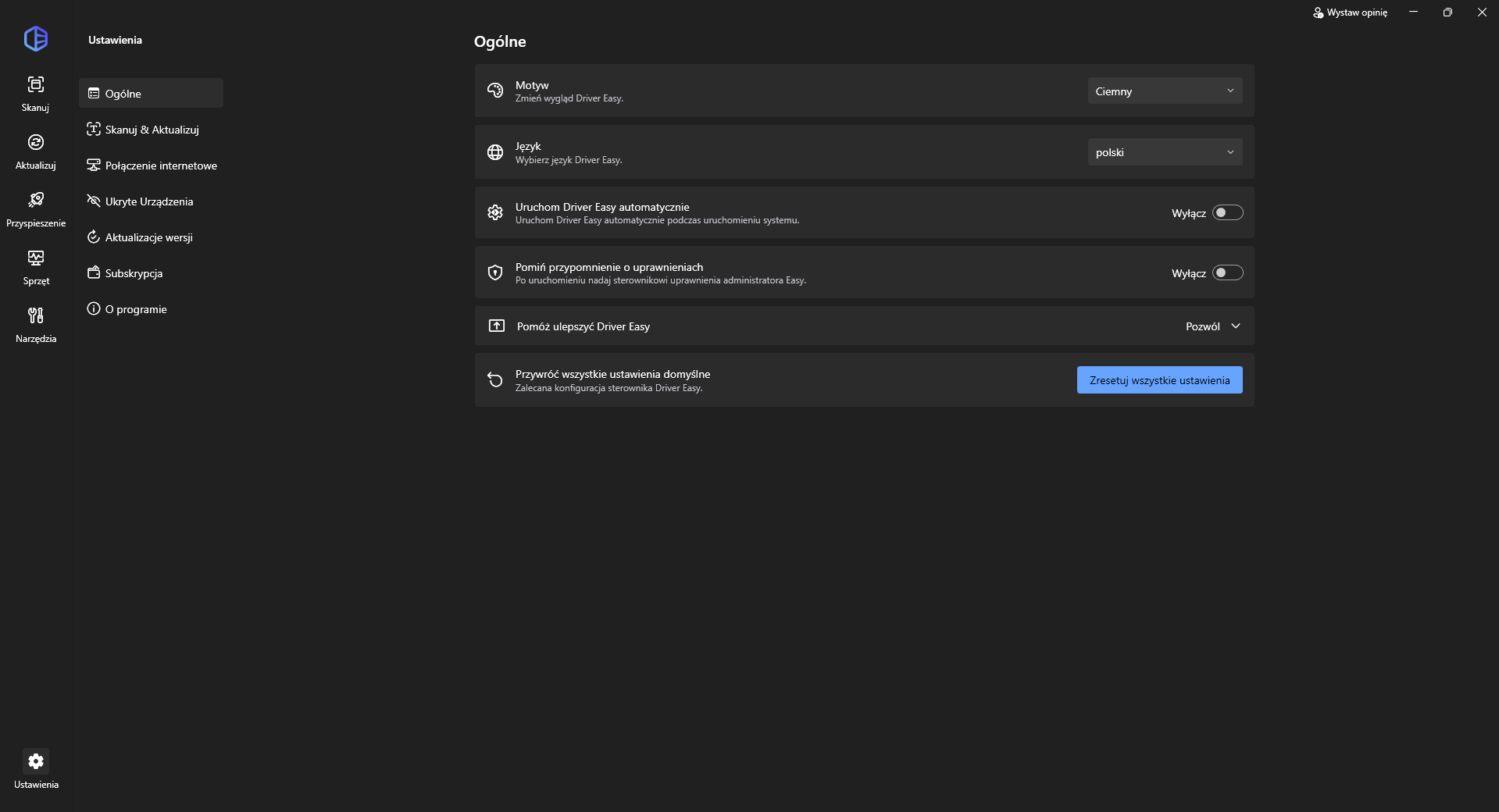Select Subskrypcja settings tab
The width and height of the screenshot is (1499, 812).
pos(151,272)
